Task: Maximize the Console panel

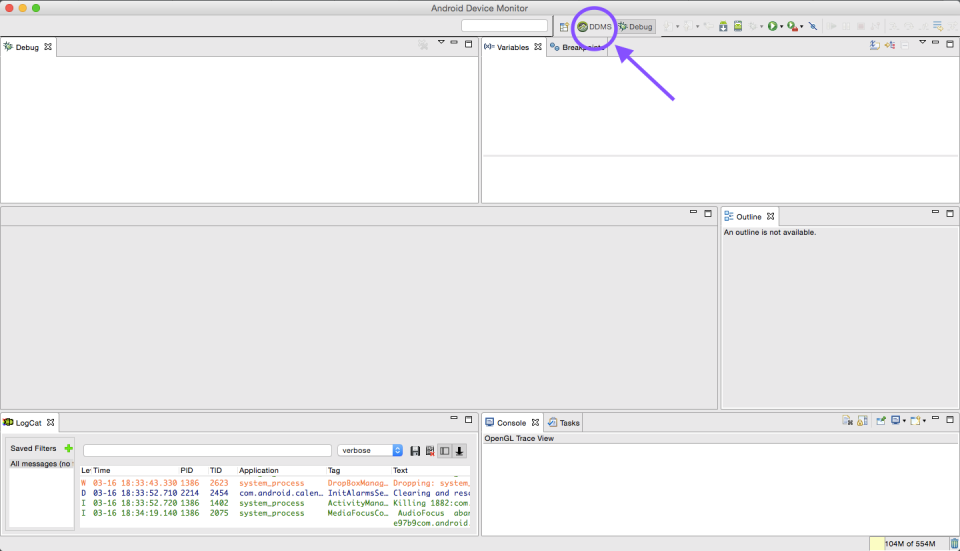Action: coord(950,420)
